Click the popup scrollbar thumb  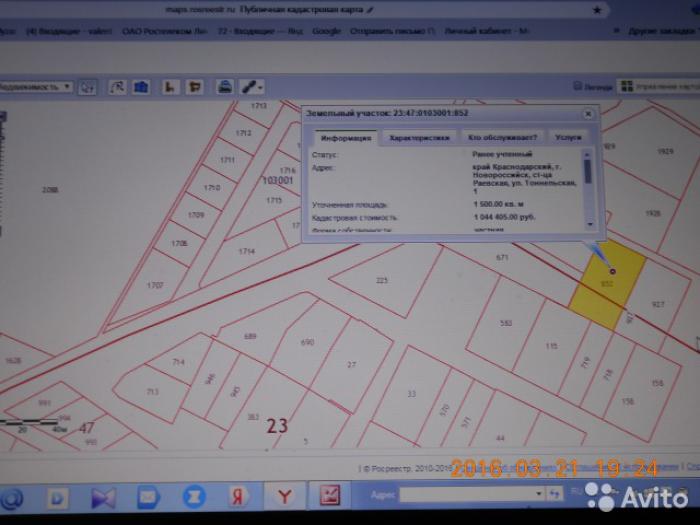click(x=588, y=171)
